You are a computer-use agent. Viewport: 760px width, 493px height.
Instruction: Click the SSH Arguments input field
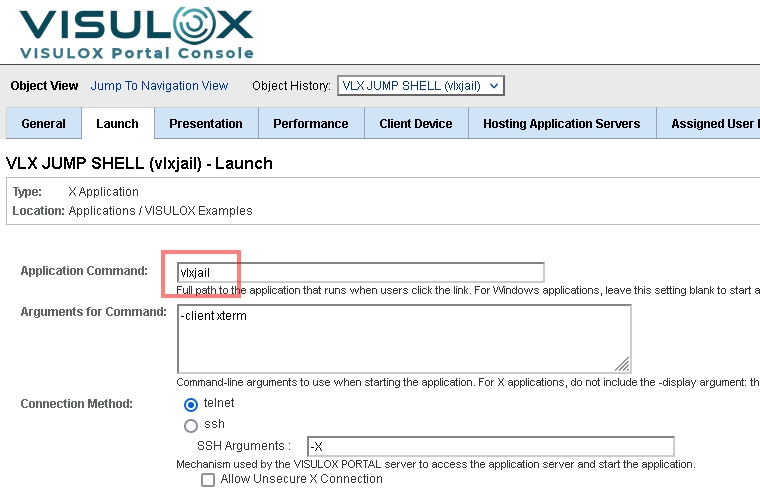tap(490, 446)
